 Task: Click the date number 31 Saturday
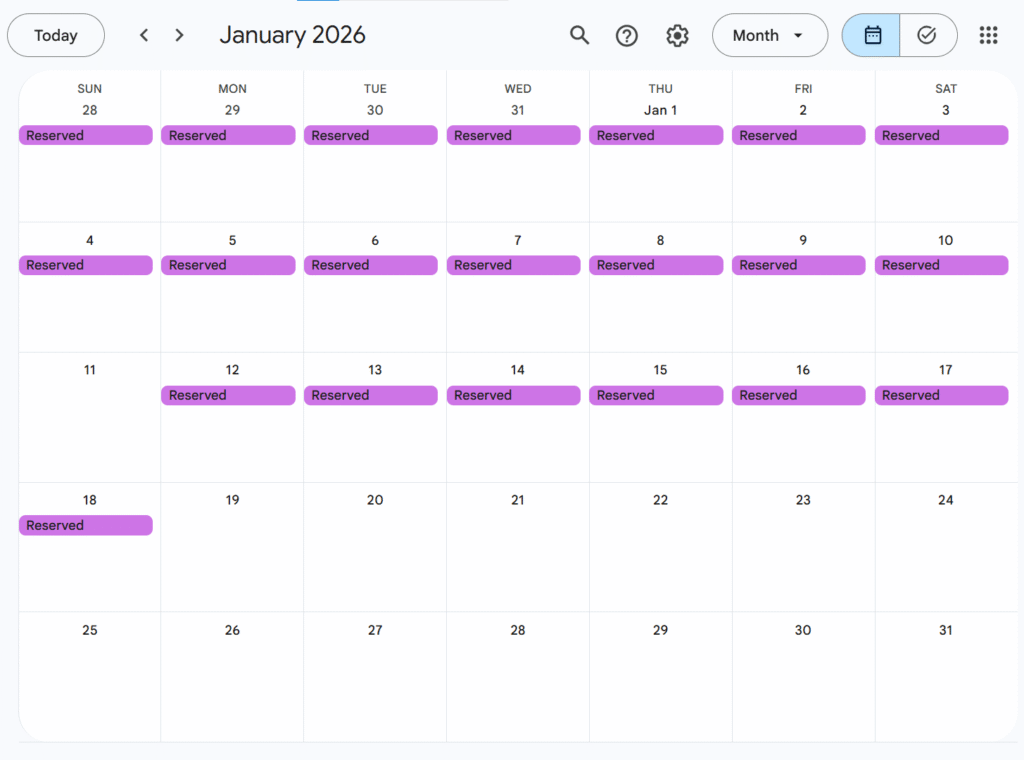945,630
